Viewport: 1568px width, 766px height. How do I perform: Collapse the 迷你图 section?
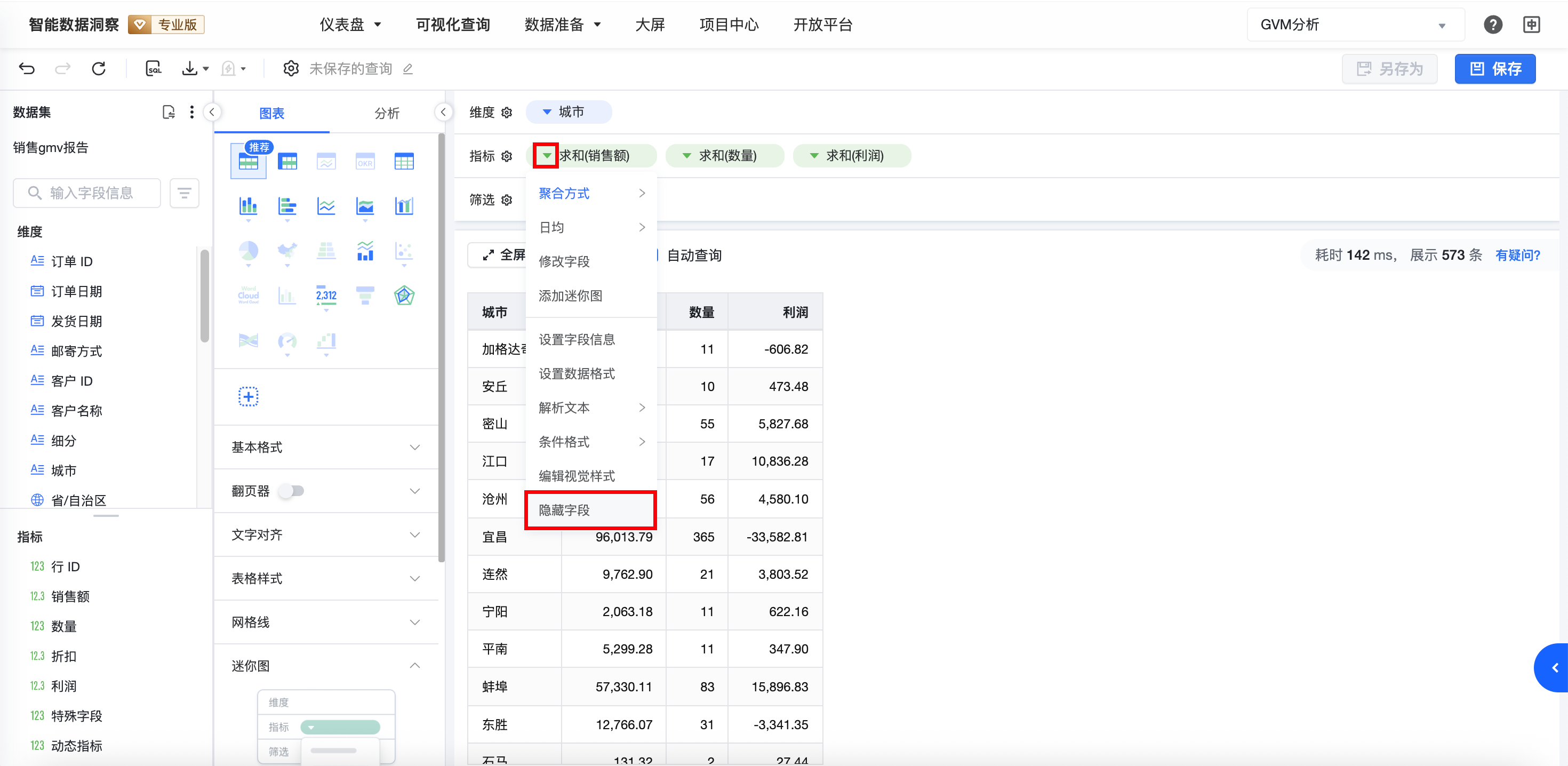(414, 666)
